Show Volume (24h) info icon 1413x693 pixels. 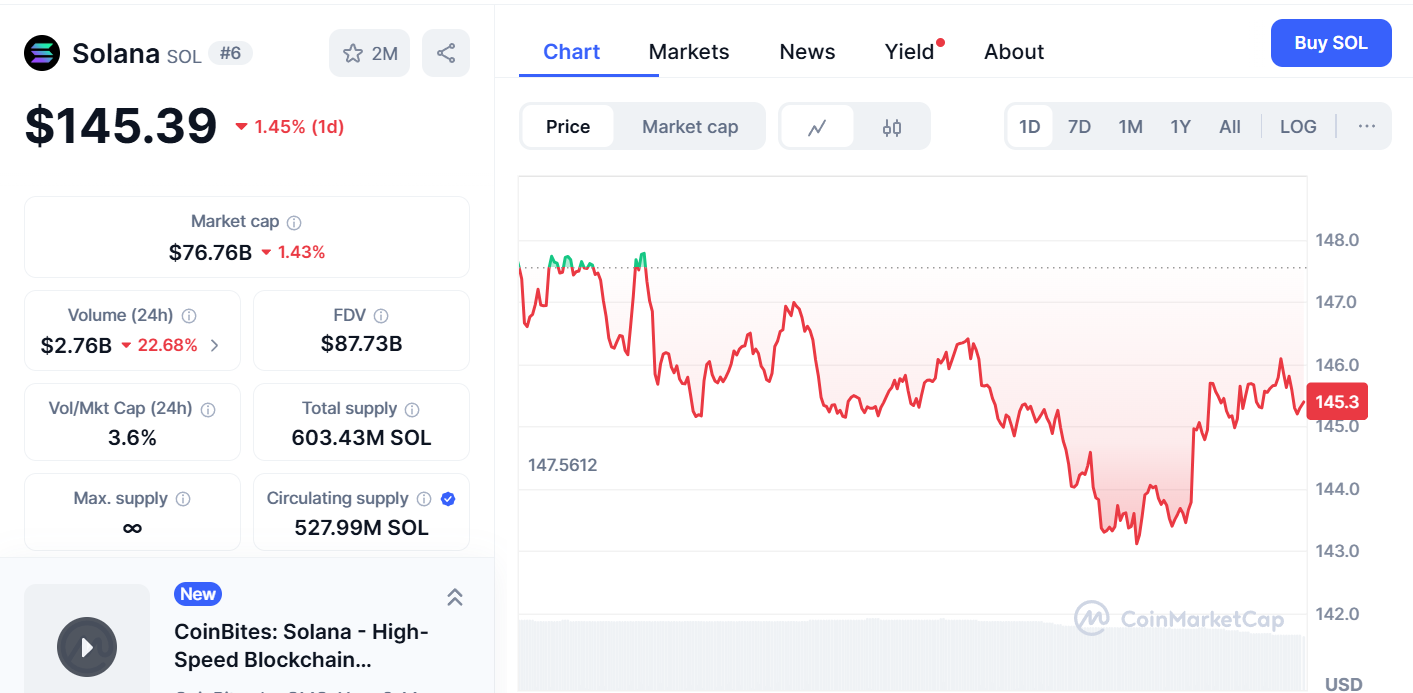(x=189, y=316)
